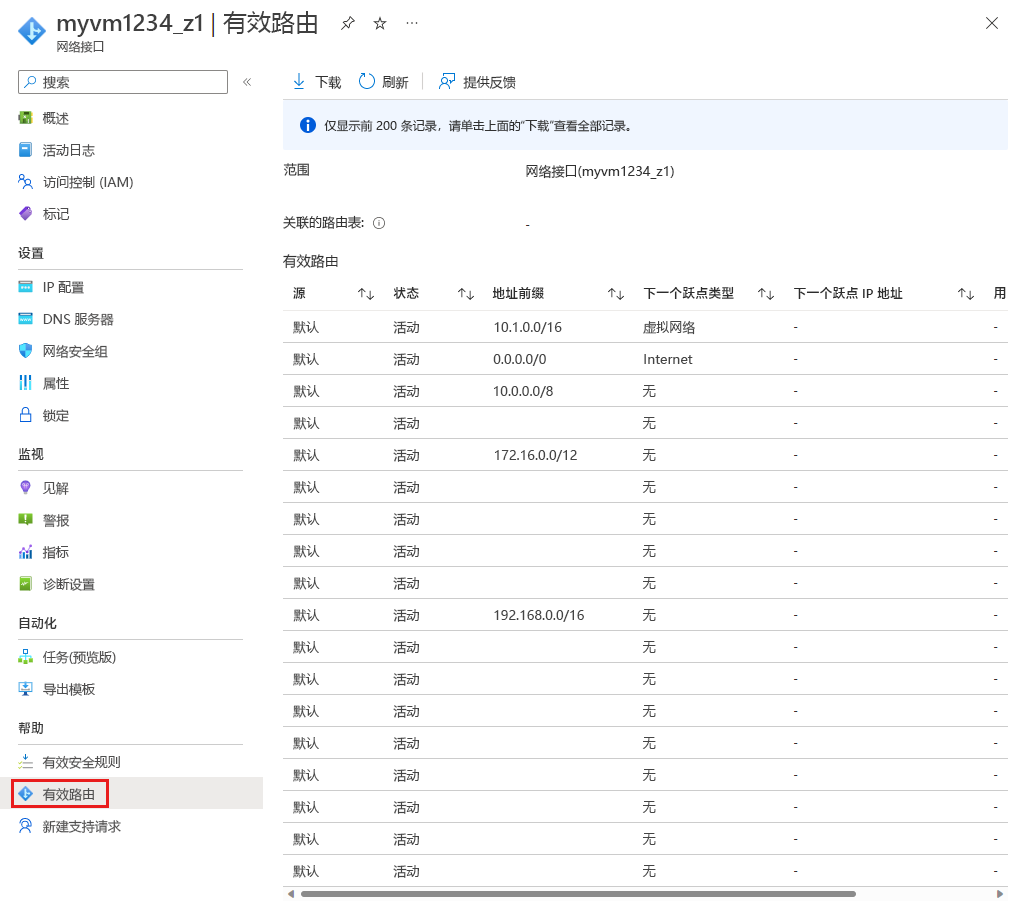The height and width of the screenshot is (913, 1026).
Task: Click the 新建支持请求 support icon
Action: pyautogui.click(x=26, y=826)
